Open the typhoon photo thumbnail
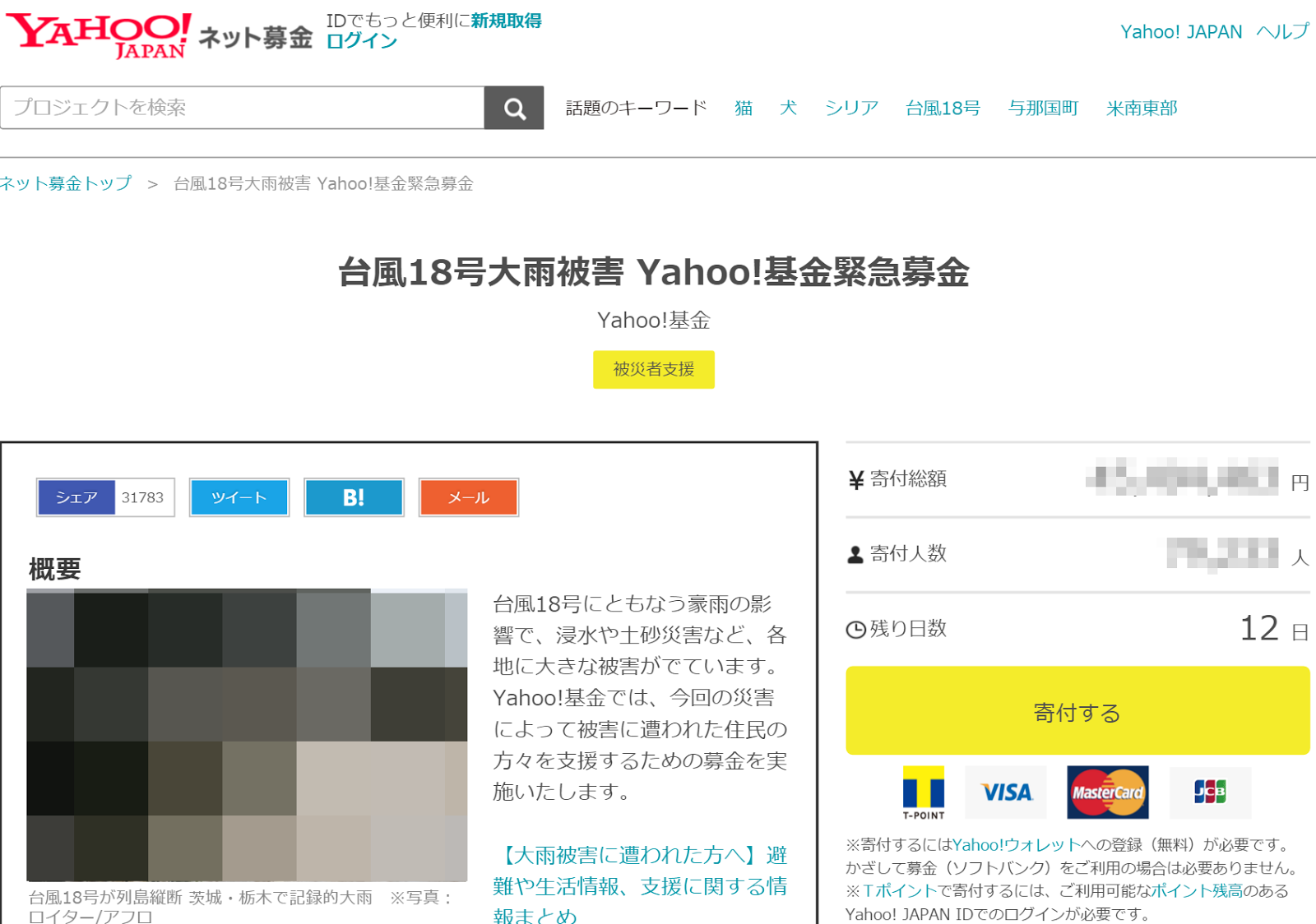1316x924 pixels. 247,735
